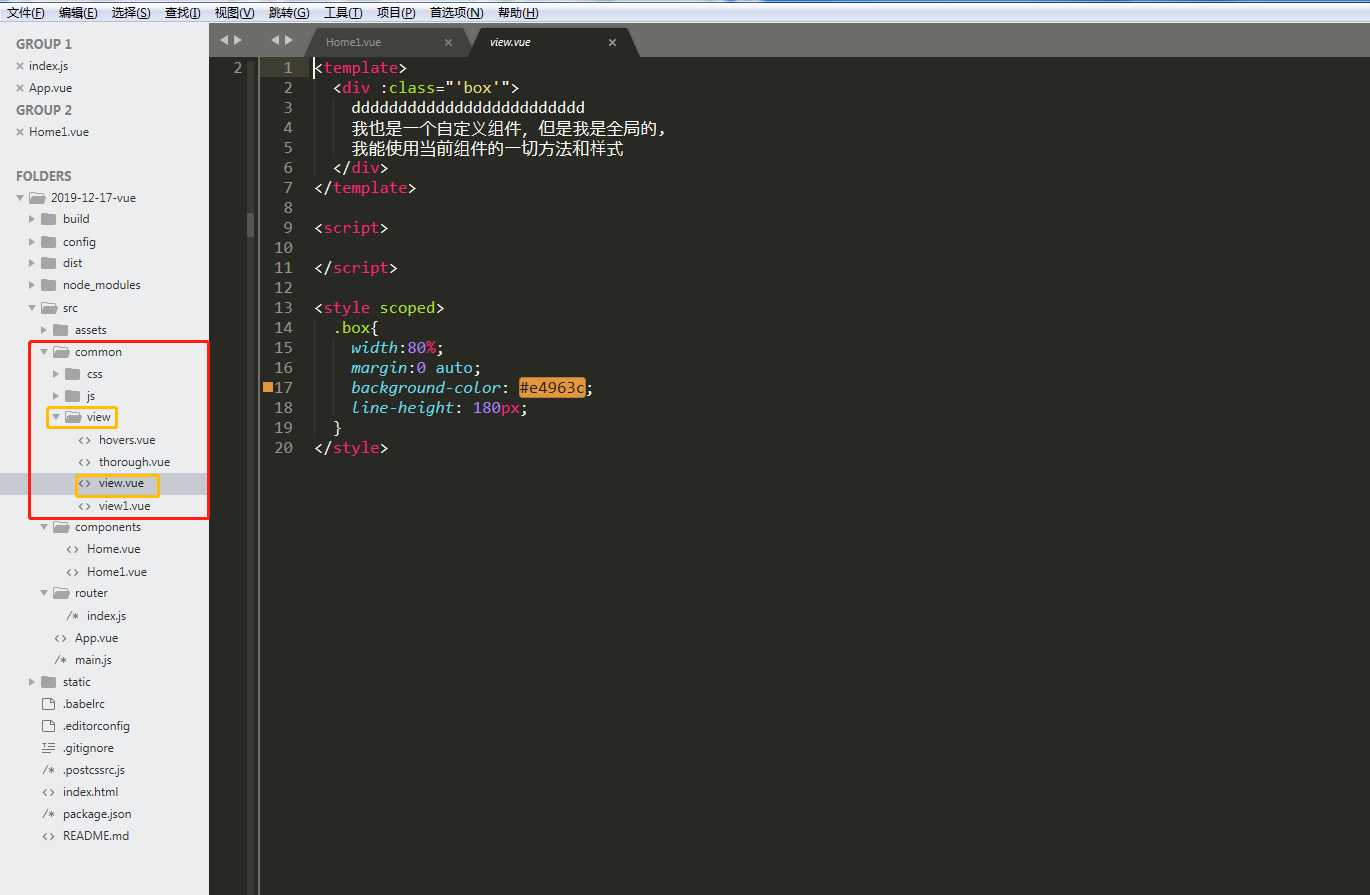Image resolution: width=1370 pixels, height=895 pixels.
Task: Open the 帮助(H) menu
Action: point(518,12)
